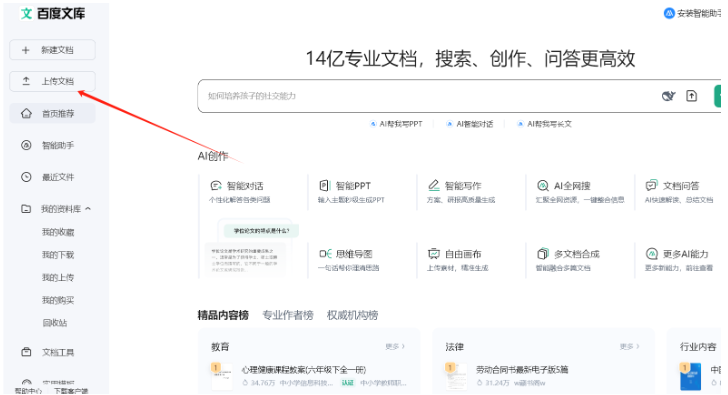Click the 心理健康课程教案 document thumbnail
The height and width of the screenshot is (395, 728).
[x=221, y=376]
